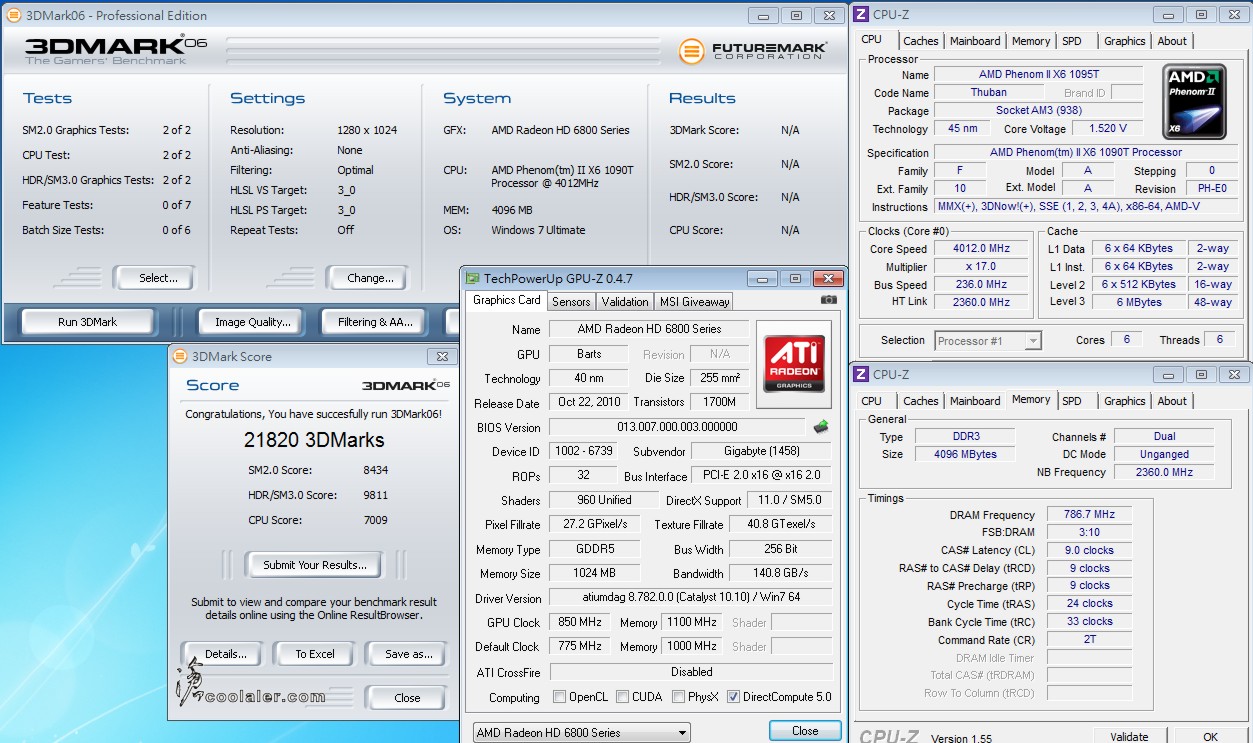Click the ATI CrossFire Disabled field
The image size is (1253, 743).
click(x=691, y=672)
